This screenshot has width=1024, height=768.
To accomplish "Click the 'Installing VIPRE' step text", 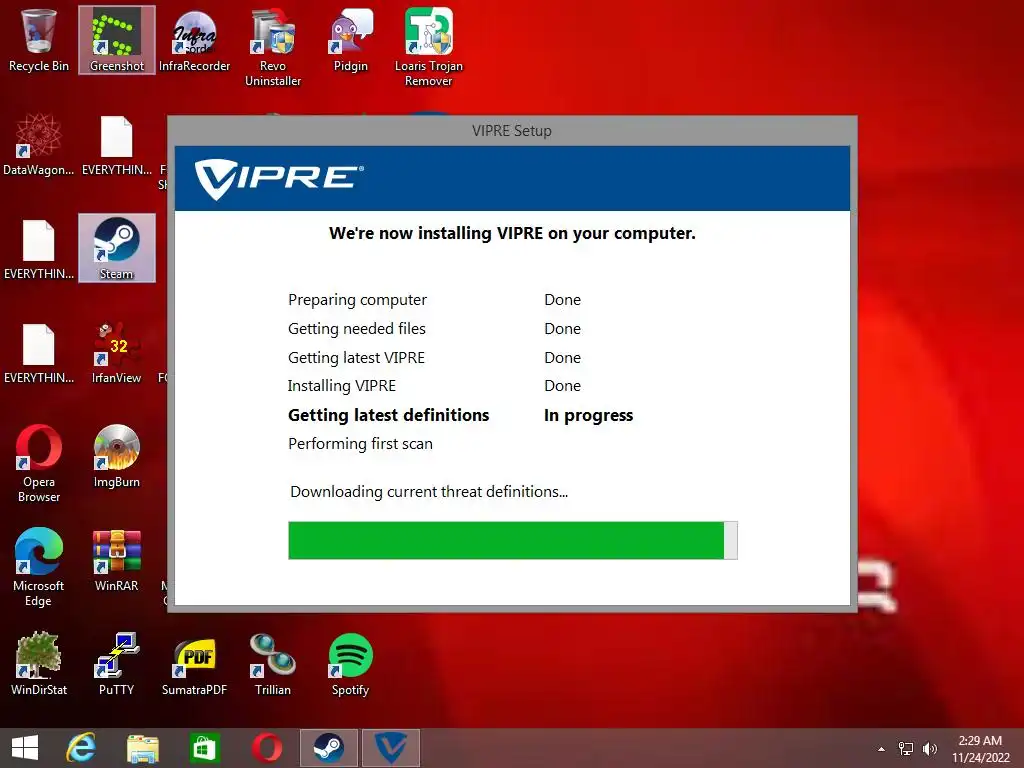I will coord(342,386).
